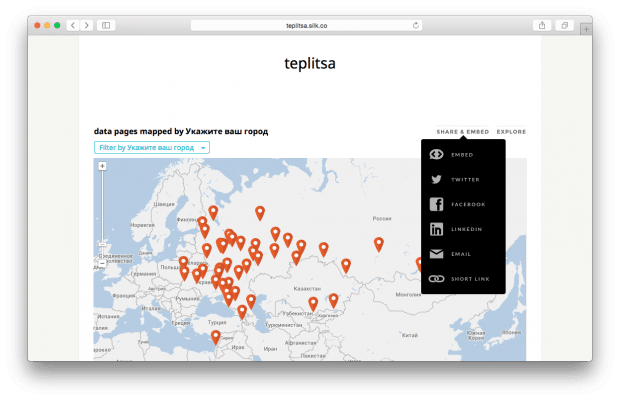The height and width of the screenshot is (401, 620).
Task: Open the Filter by Укажите ваш город dropdown
Action: coord(151,147)
